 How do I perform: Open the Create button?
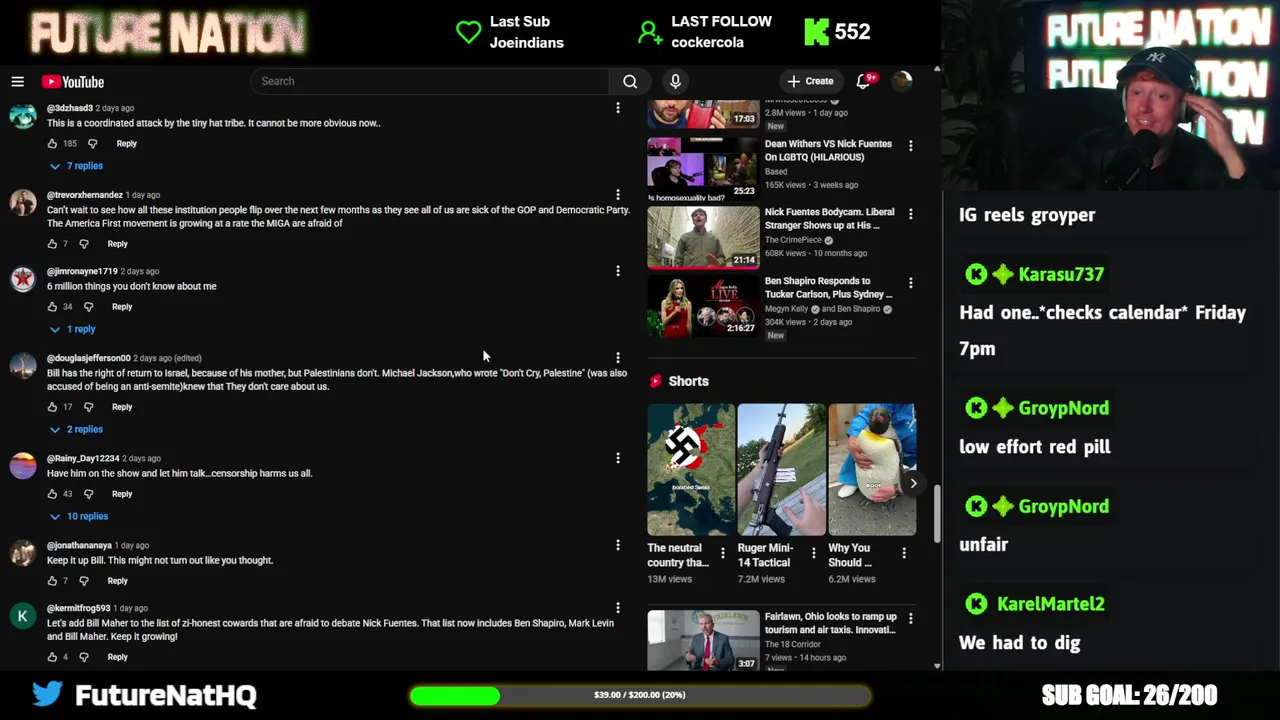(x=810, y=81)
